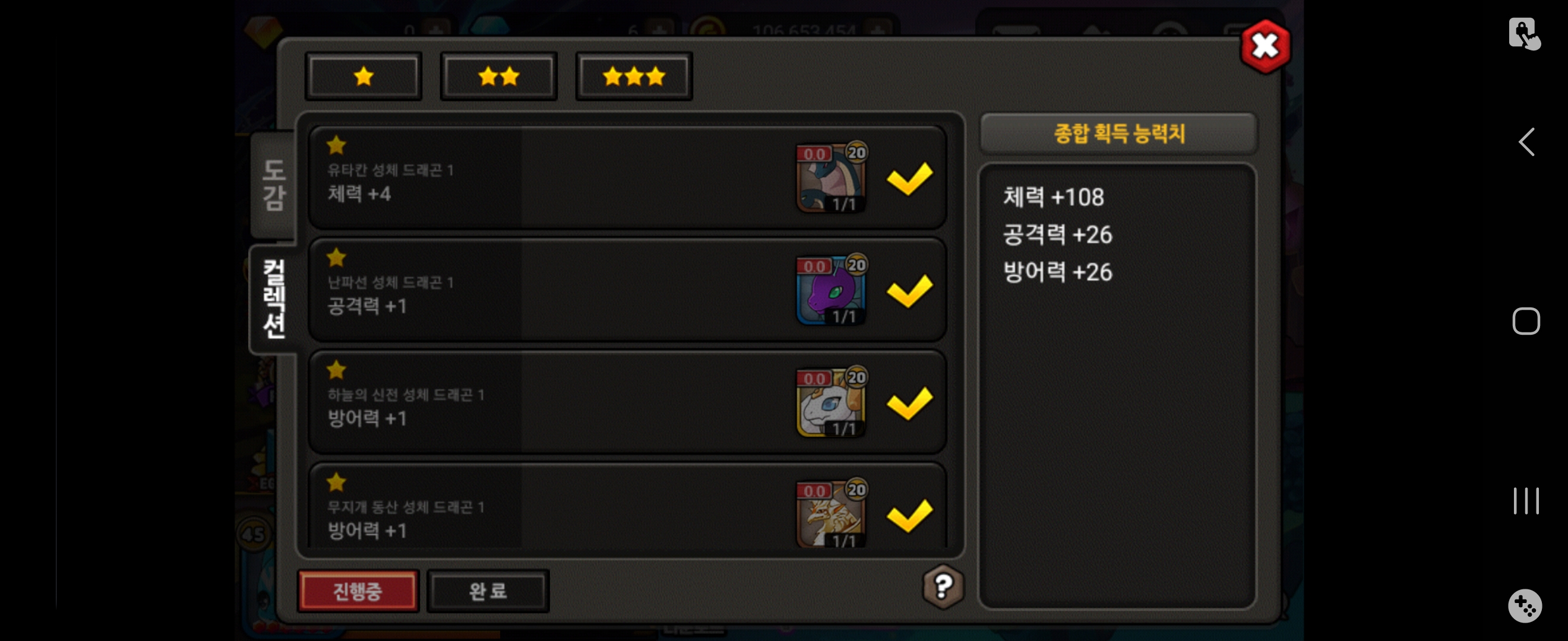Filter by the one-star tab
Viewport: 1568px width, 641px height.
[363, 77]
